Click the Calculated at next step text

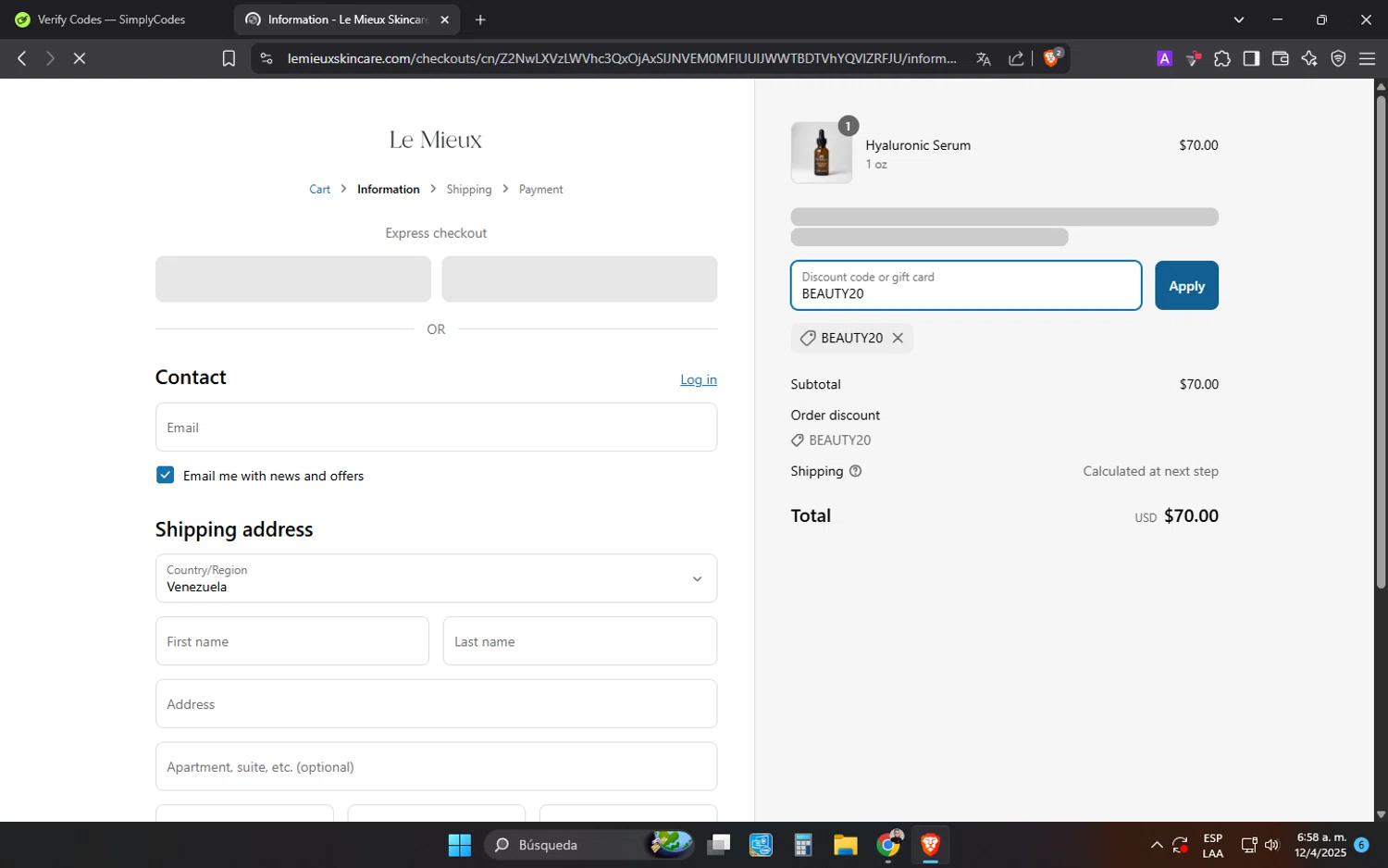[1150, 471]
